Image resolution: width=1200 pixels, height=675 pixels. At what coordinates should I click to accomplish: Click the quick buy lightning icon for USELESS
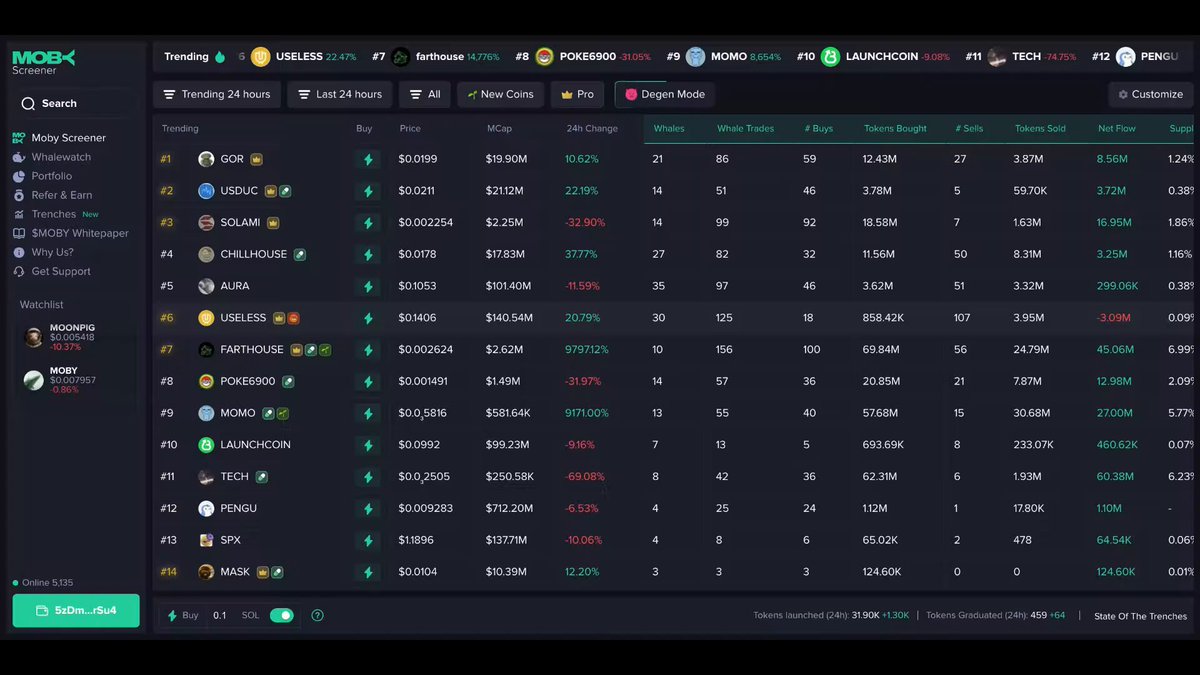pos(368,318)
